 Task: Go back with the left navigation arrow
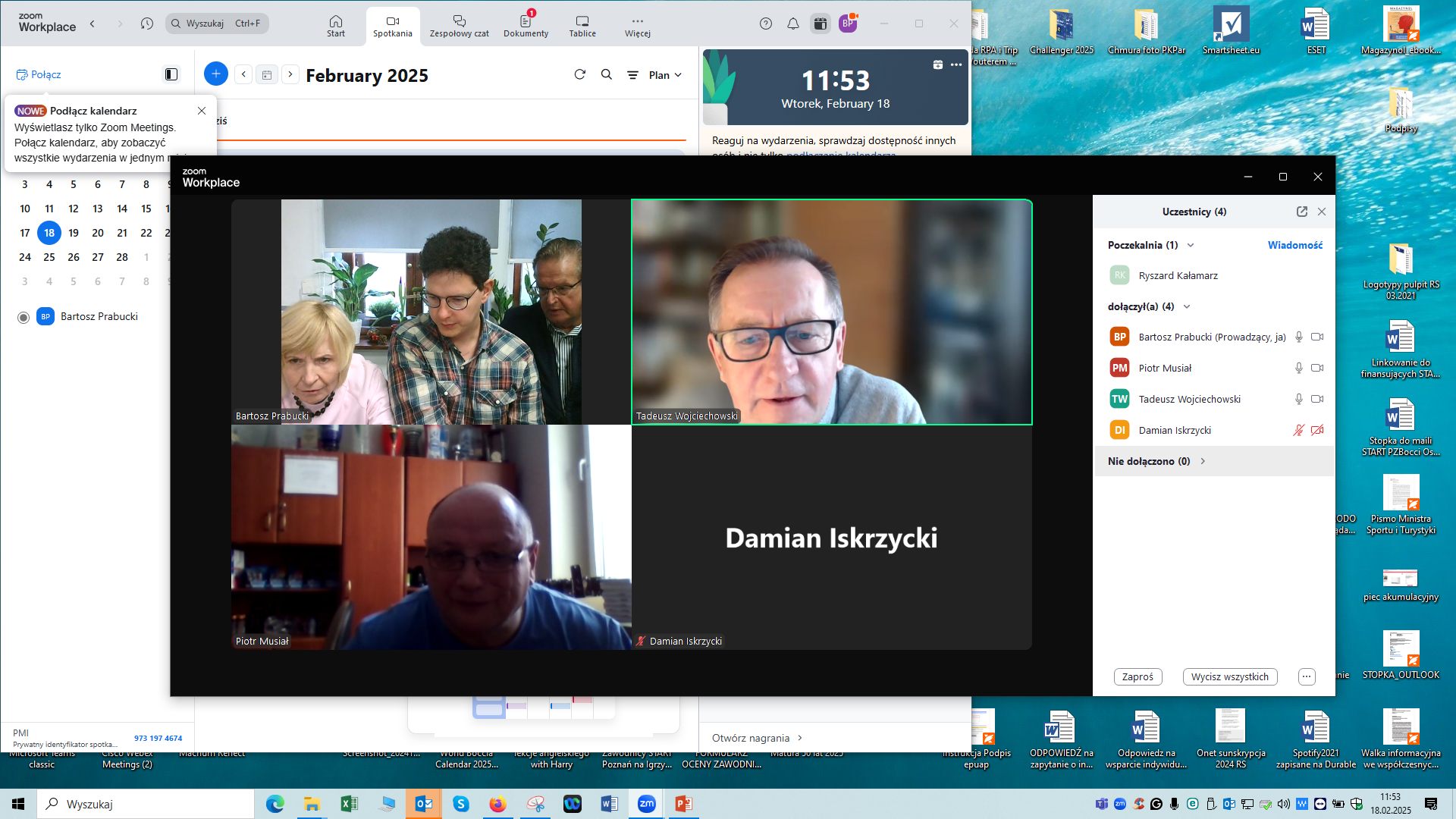93,24
